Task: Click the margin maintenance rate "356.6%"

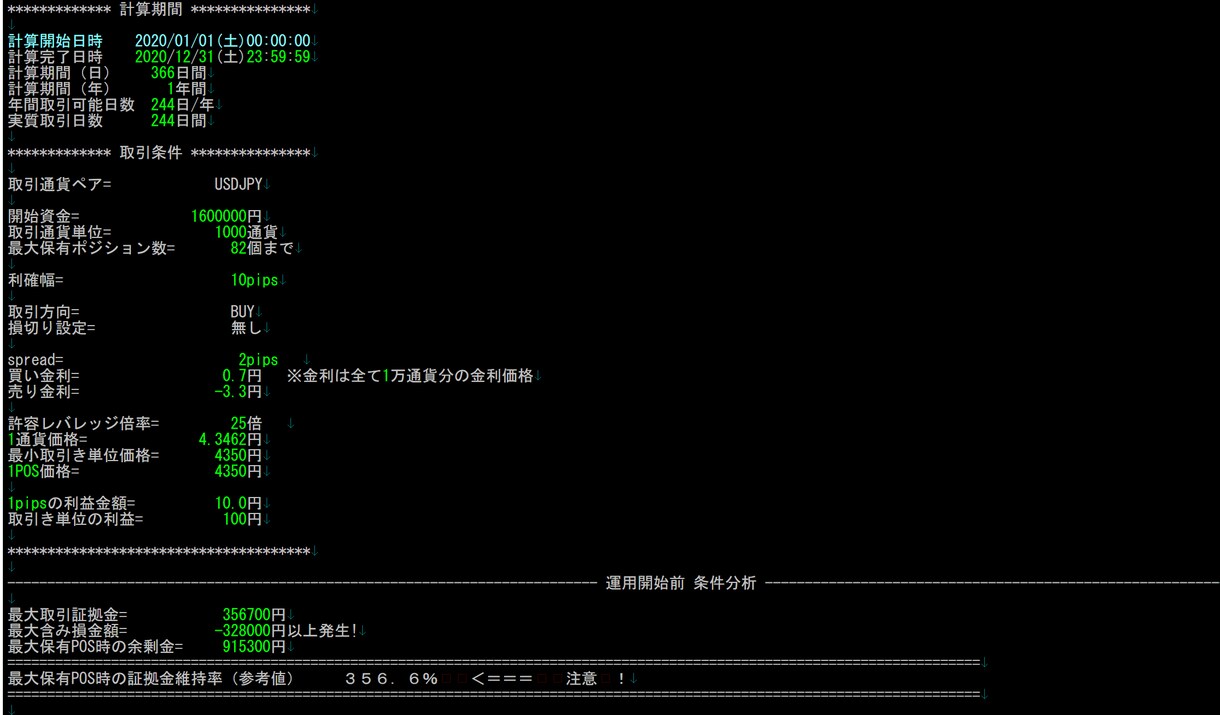Action: tap(392, 681)
